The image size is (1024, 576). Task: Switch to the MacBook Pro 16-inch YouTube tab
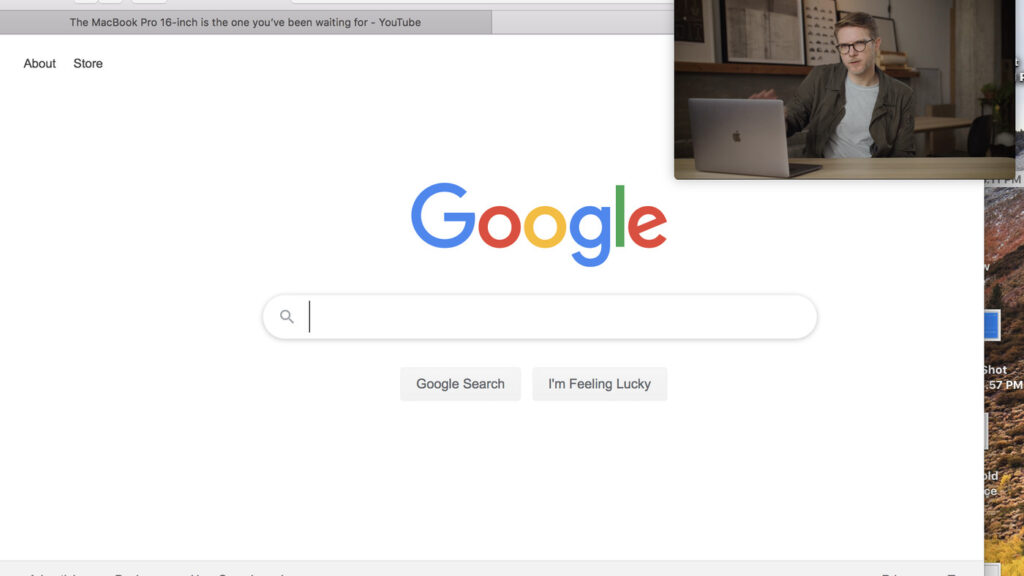pyautogui.click(x=246, y=22)
